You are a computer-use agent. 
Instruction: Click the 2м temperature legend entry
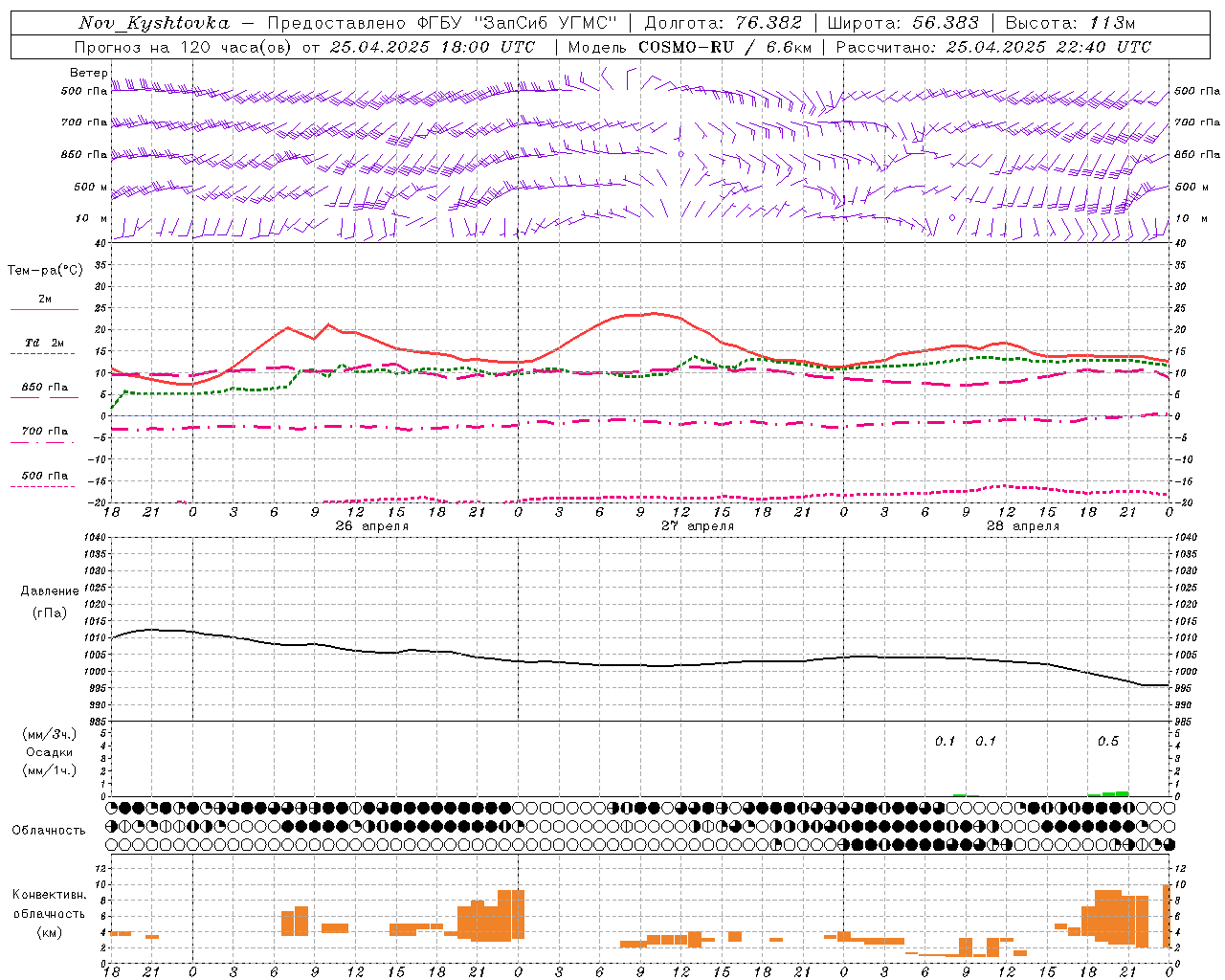click(x=45, y=300)
